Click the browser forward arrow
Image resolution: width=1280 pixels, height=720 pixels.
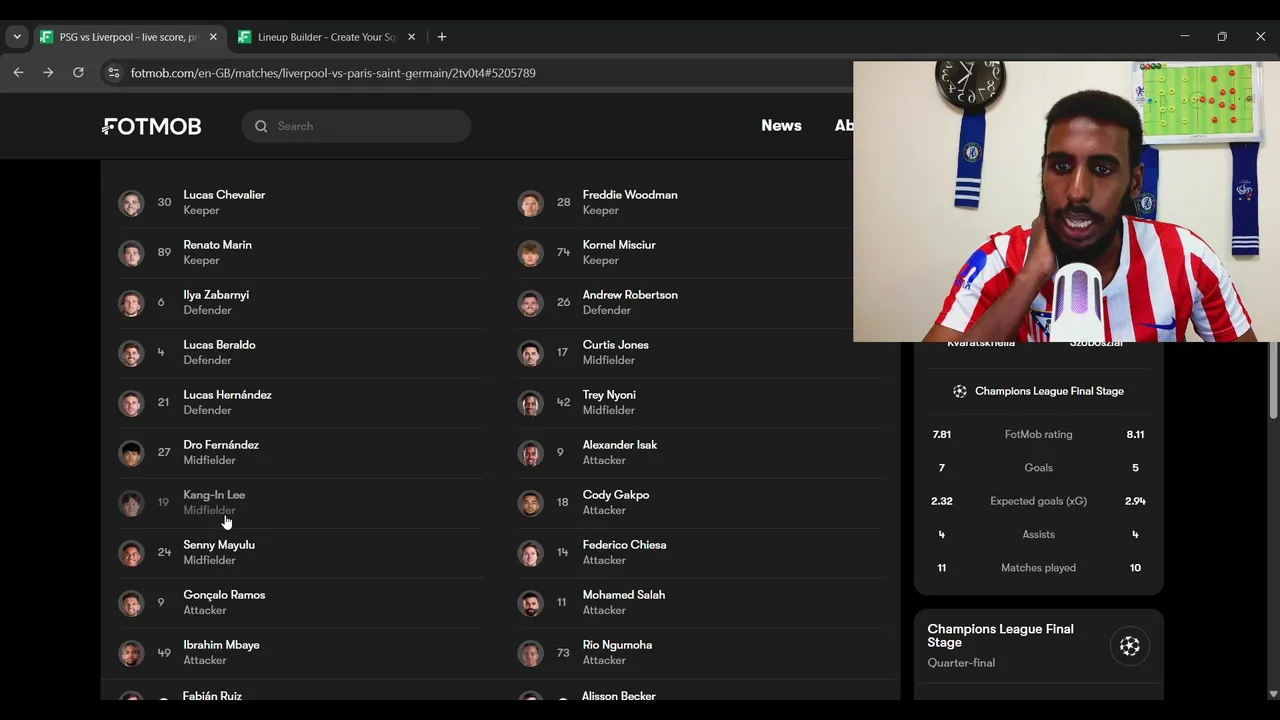pyautogui.click(x=48, y=73)
